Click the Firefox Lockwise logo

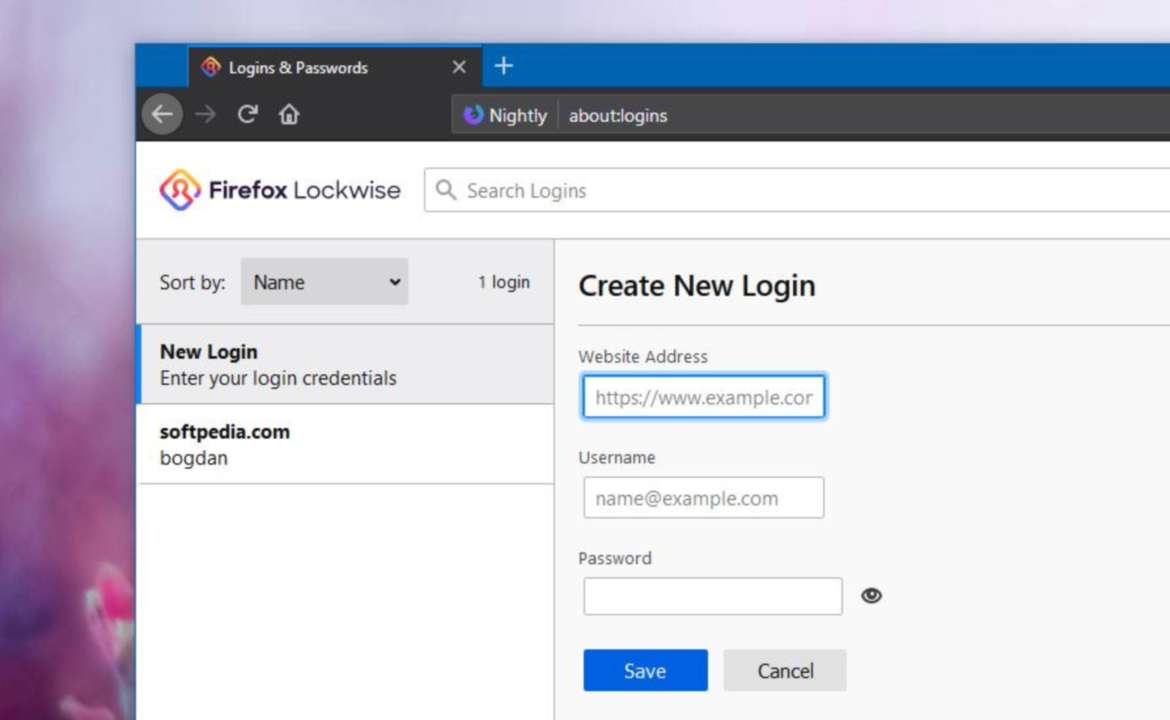(x=280, y=190)
